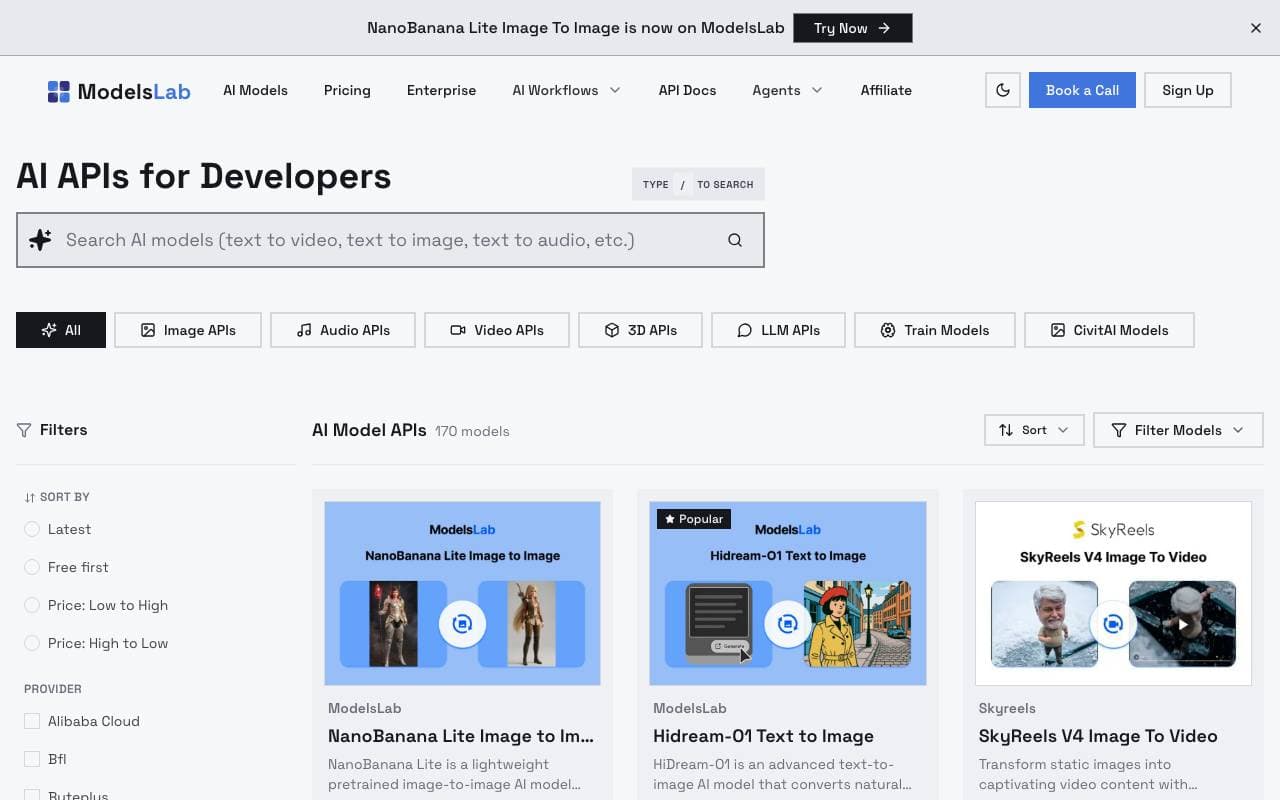This screenshot has width=1280, height=800.
Task: Toggle dark mode moon icon
Action: pyautogui.click(x=1003, y=90)
